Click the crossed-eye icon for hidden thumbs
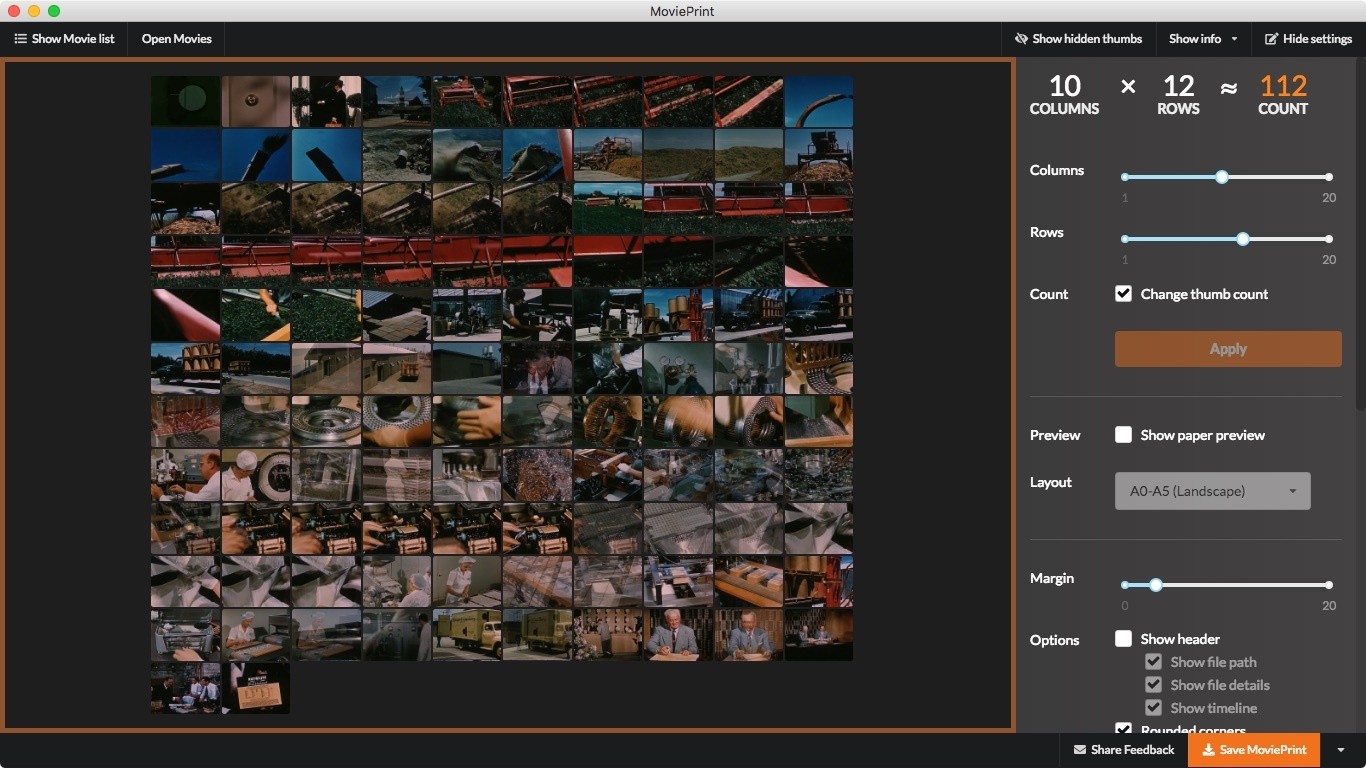The height and width of the screenshot is (768, 1366). [x=1021, y=39]
